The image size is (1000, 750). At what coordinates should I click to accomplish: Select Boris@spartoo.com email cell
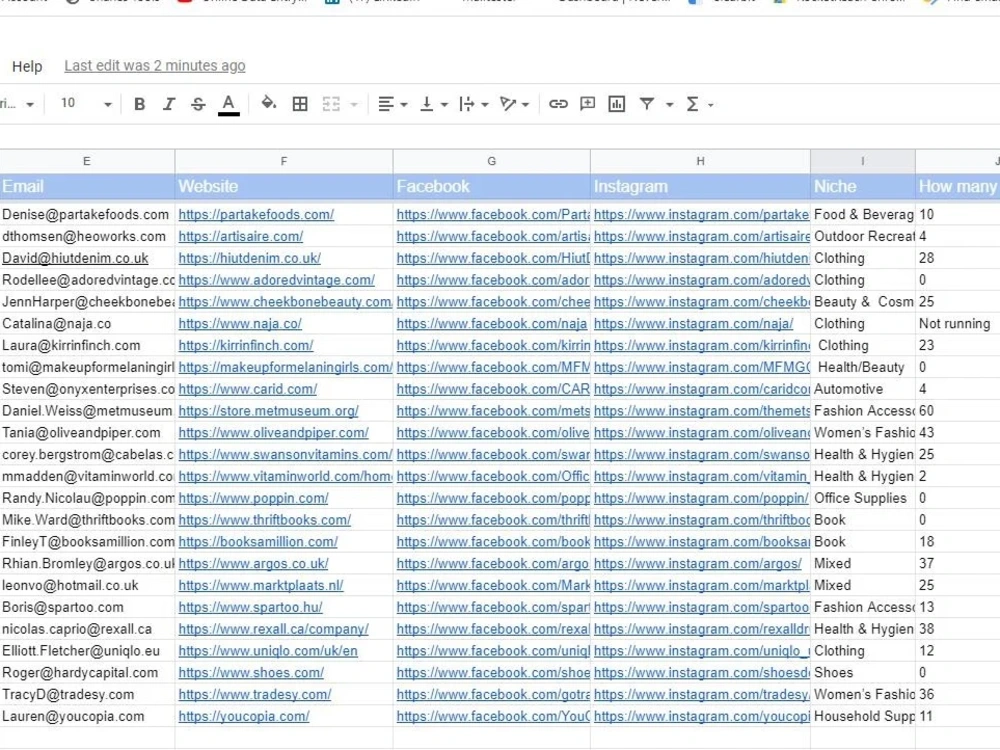coord(87,607)
